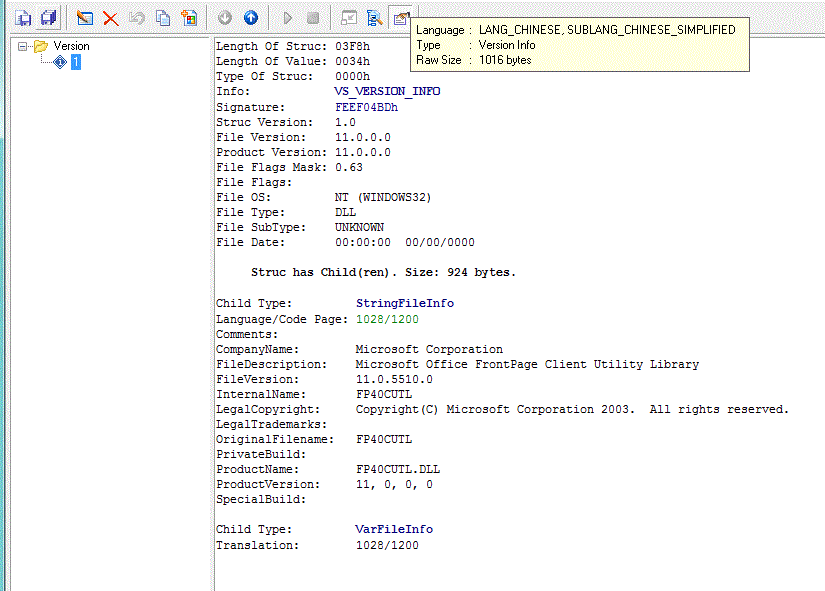Image resolution: width=825 pixels, height=591 pixels.
Task: Click the Edit resource pencil icon
Action: click(x=84, y=18)
